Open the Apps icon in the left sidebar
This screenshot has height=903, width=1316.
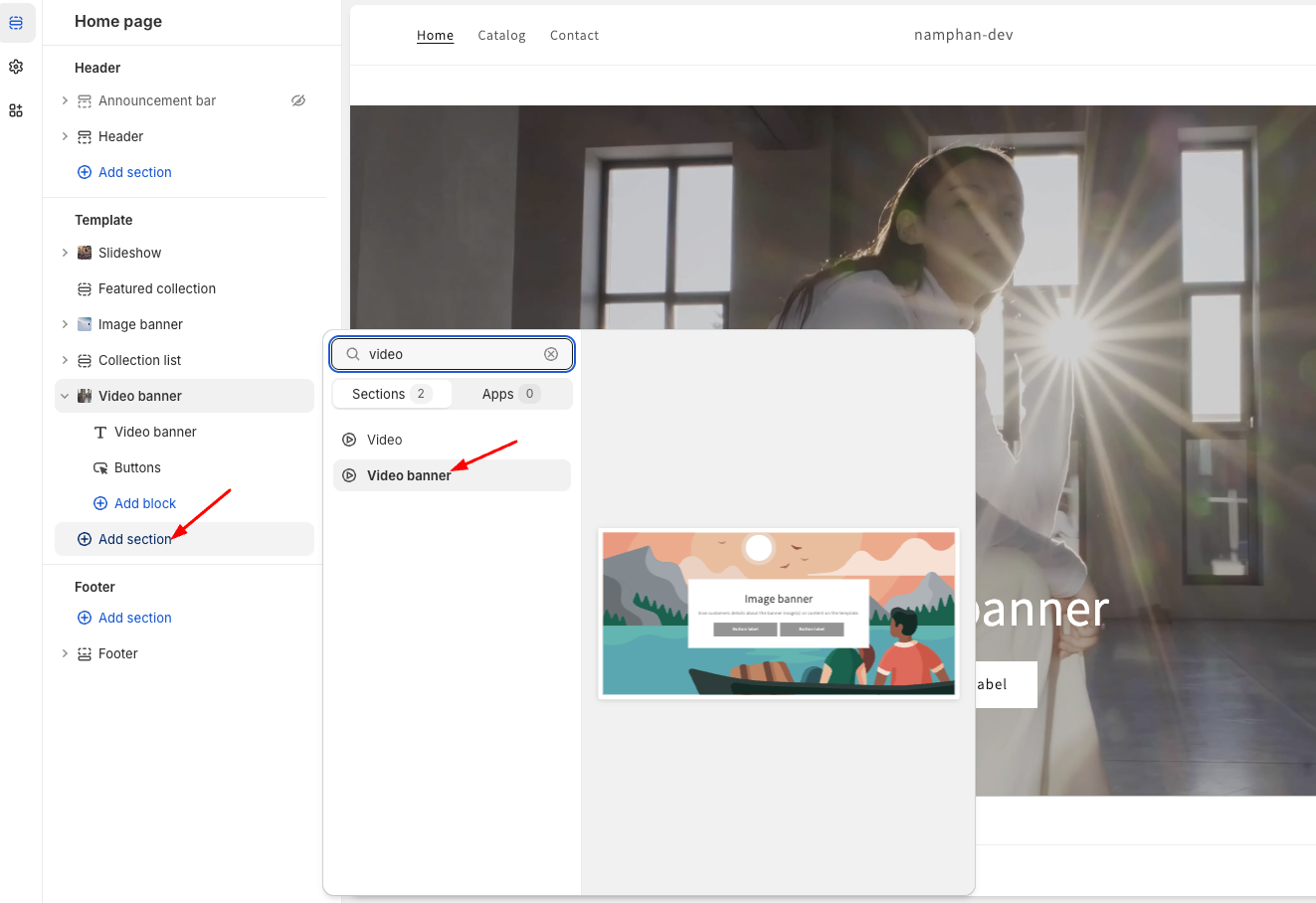[16, 110]
